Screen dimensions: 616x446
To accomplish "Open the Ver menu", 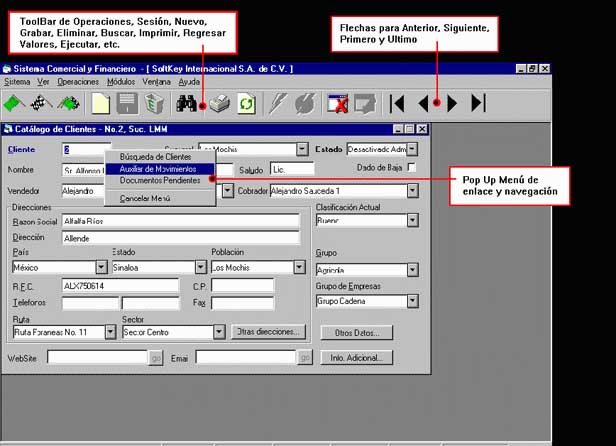I will pyautogui.click(x=43, y=82).
